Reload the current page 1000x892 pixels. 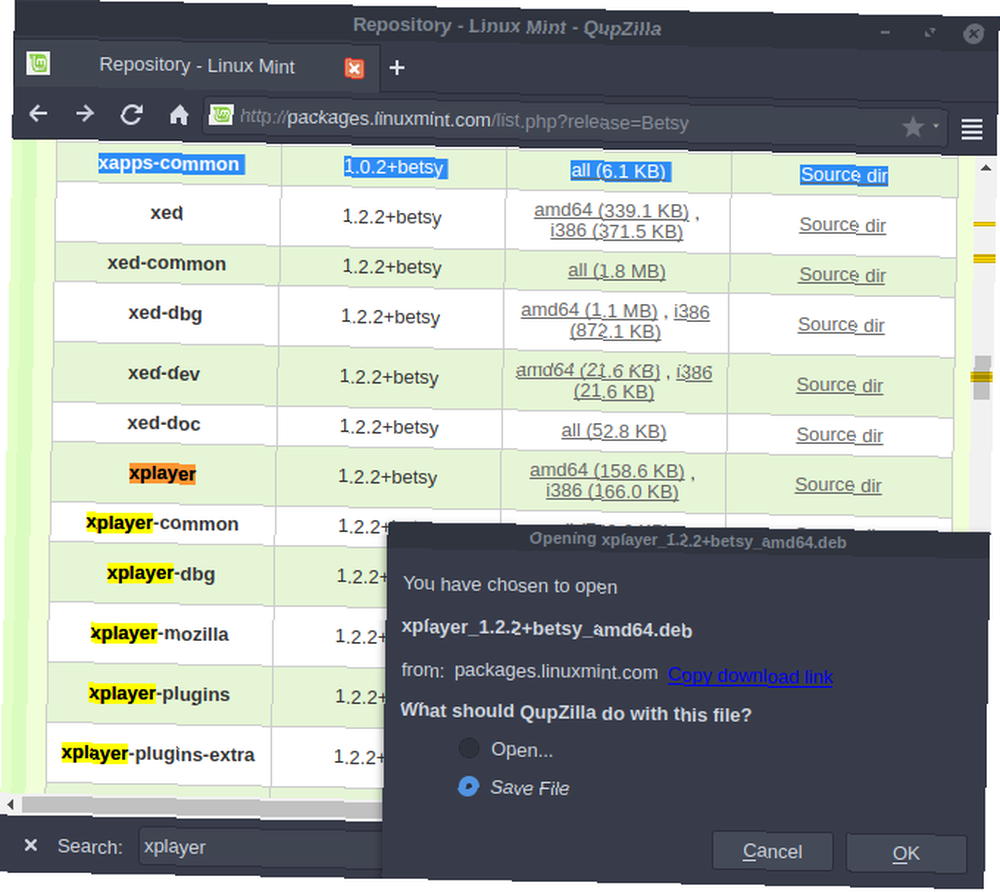pyautogui.click(x=131, y=115)
